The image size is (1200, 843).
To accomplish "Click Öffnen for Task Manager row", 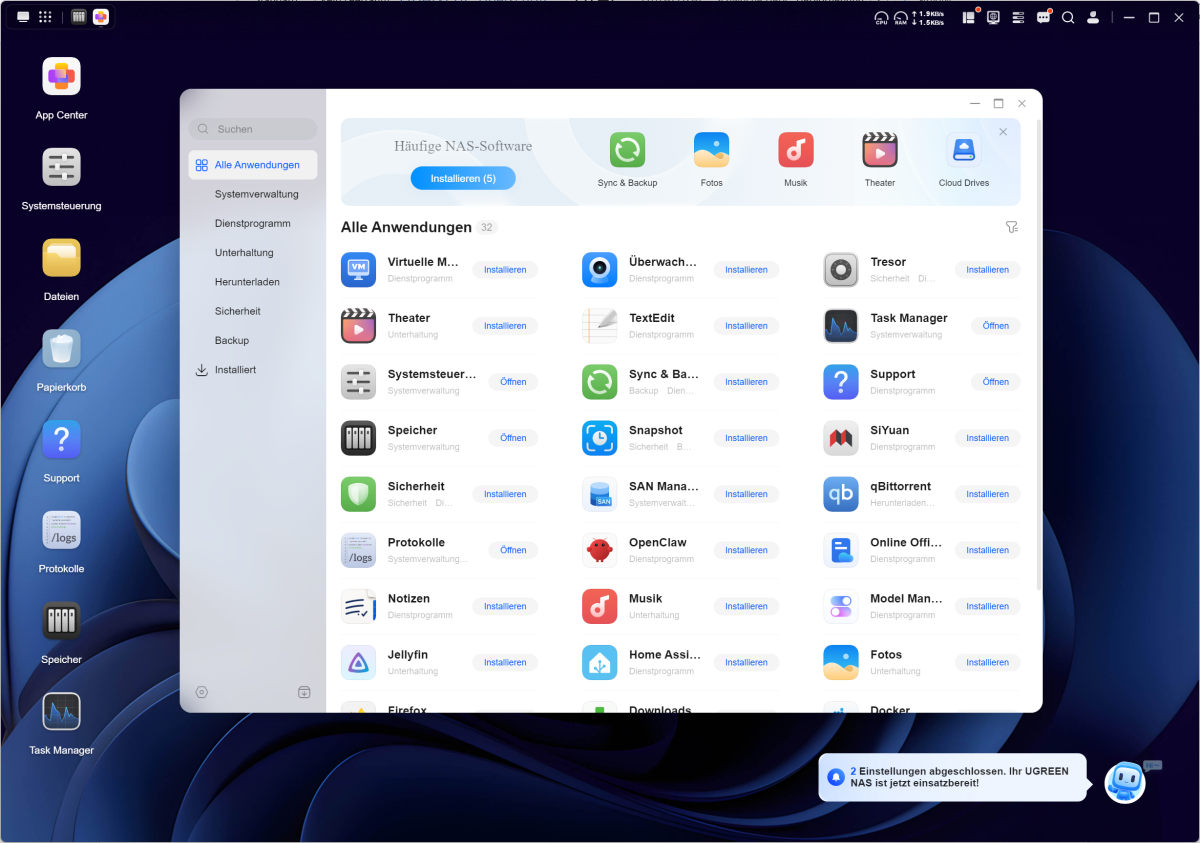I will coord(995,326).
